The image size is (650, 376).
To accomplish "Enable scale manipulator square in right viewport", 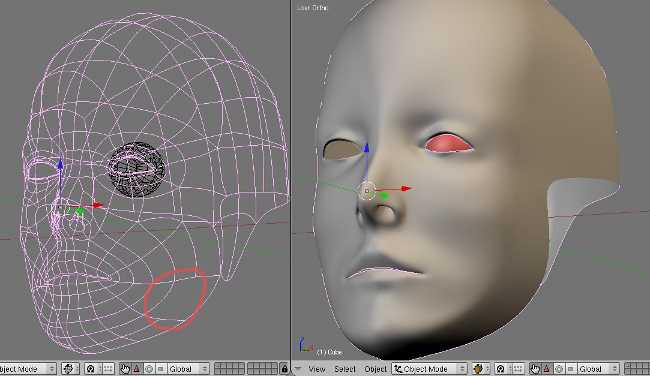I will tap(571, 369).
